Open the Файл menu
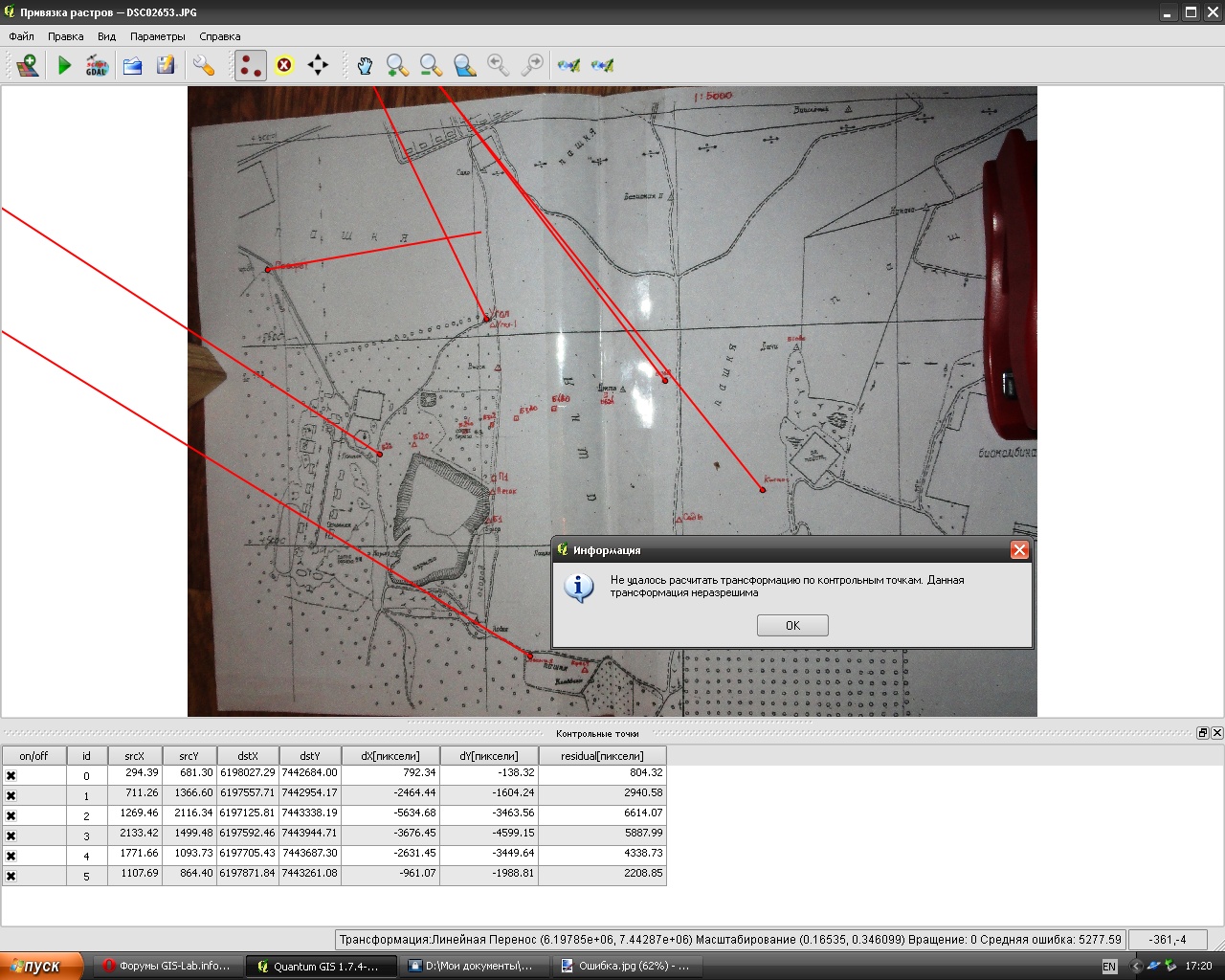The height and width of the screenshot is (980, 1225). pyautogui.click(x=21, y=36)
